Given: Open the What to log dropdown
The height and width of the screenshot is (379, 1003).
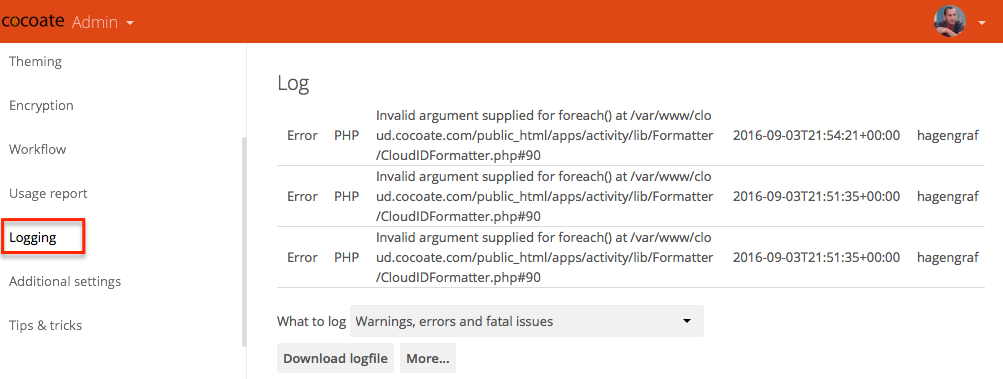Looking at the screenshot, I should click(526, 321).
